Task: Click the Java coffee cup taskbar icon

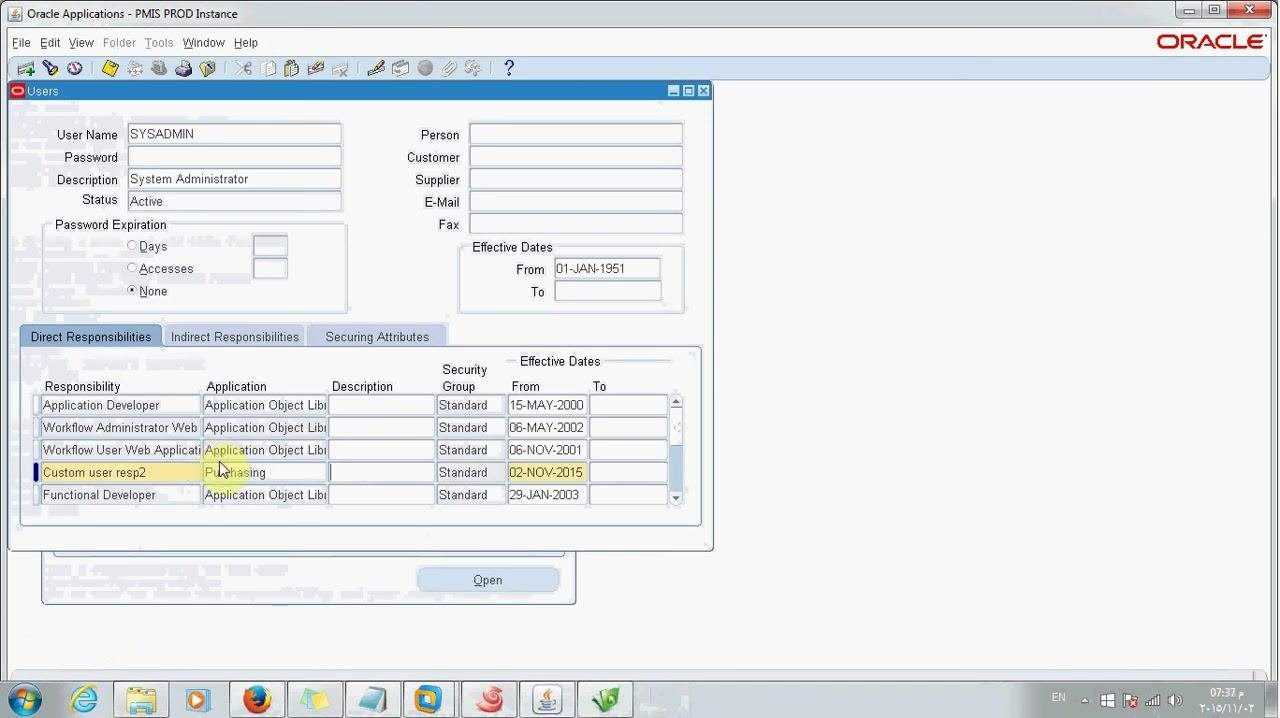Action: [x=547, y=699]
